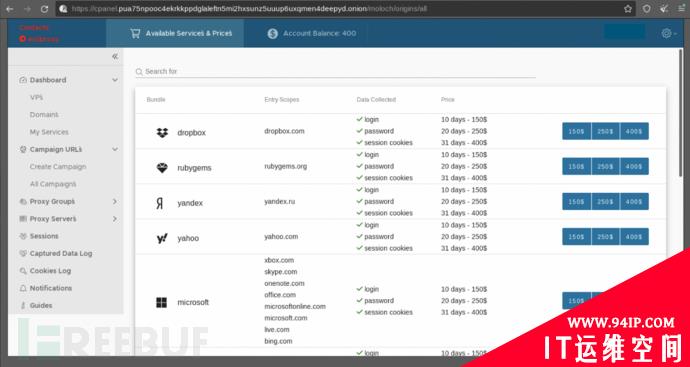
Task: Buy yandex 31-day plan for 400$
Action: tap(634, 202)
